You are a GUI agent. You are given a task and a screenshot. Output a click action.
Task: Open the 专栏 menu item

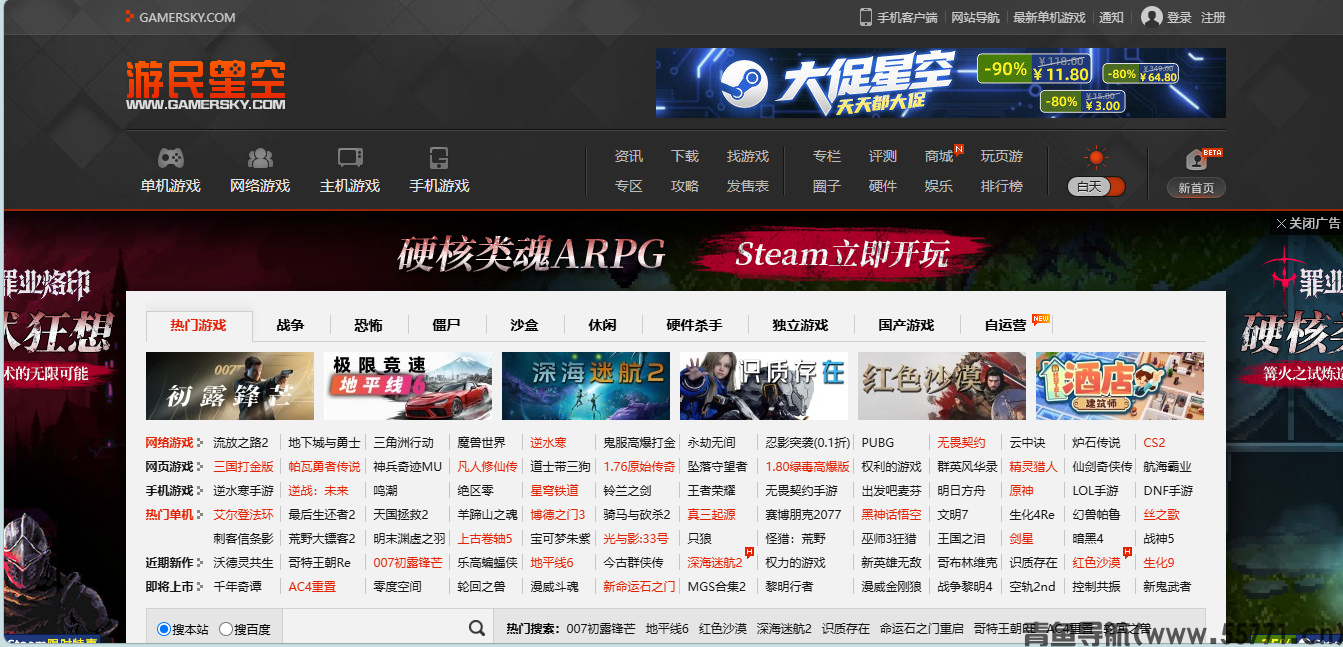(827, 156)
